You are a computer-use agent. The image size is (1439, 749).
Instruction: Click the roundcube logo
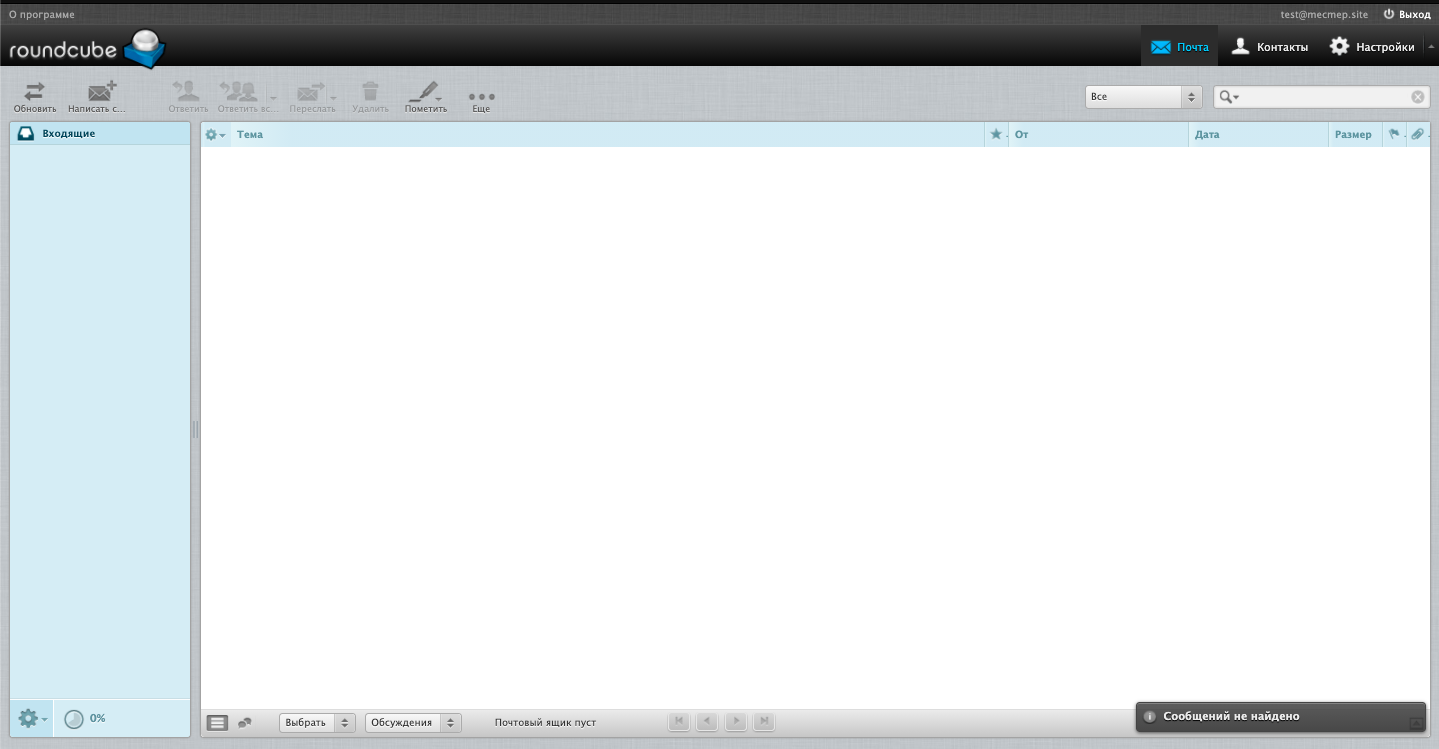87,49
